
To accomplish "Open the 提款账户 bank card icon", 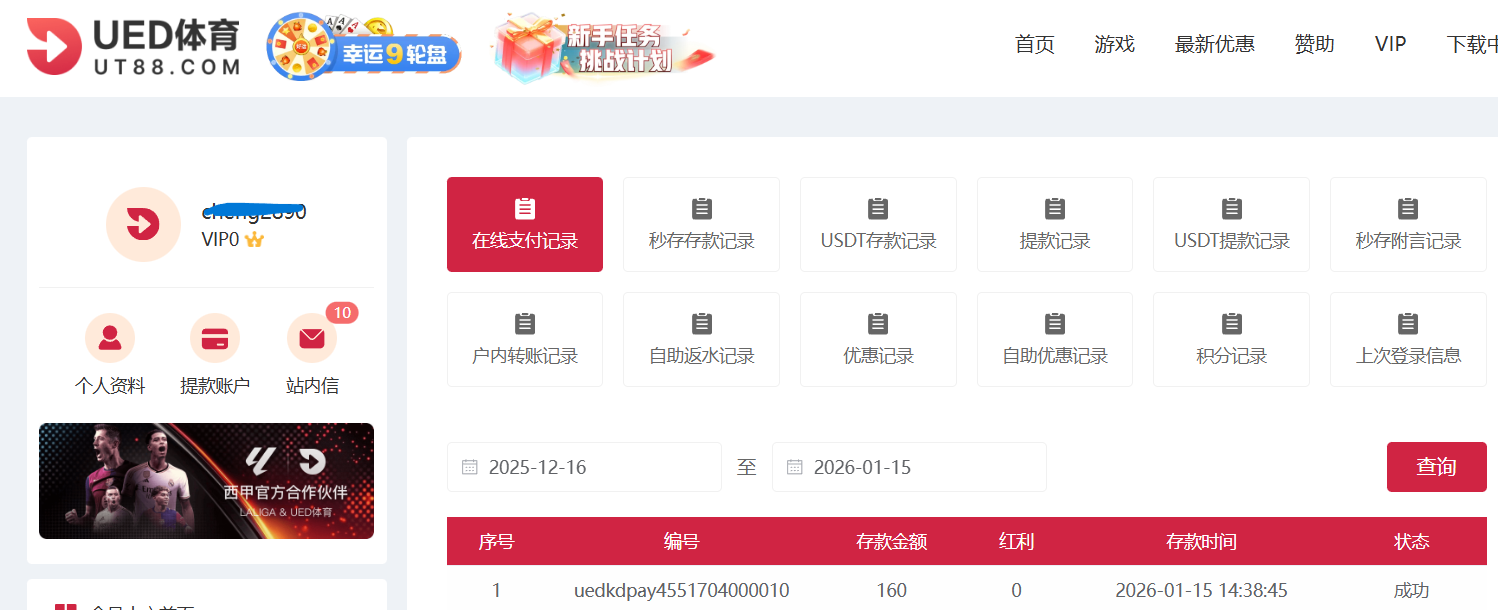I will 215,338.
